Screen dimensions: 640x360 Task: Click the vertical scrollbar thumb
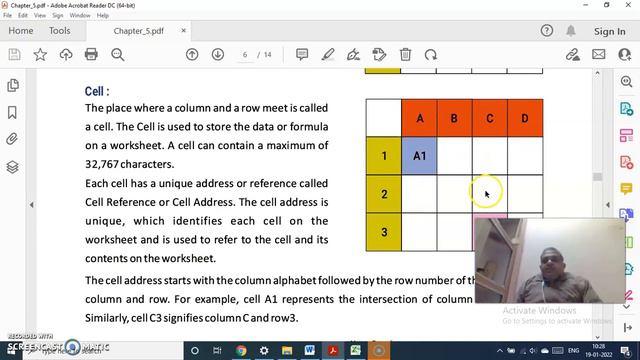point(598,177)
